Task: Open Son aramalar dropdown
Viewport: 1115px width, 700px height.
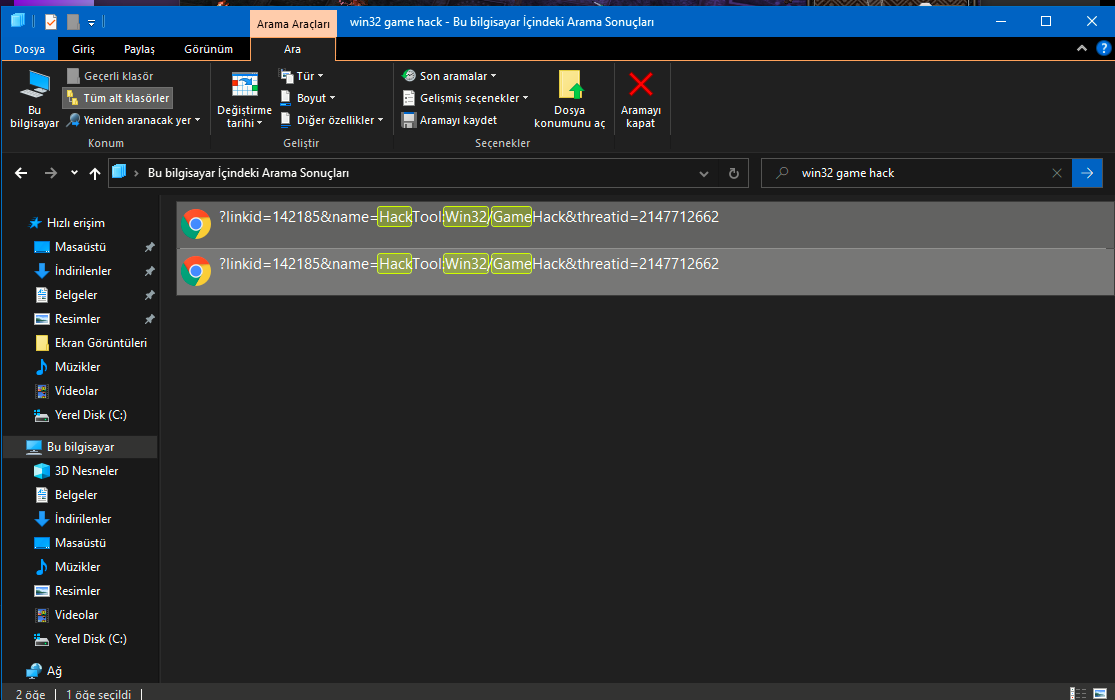Action: coord(449,76)
